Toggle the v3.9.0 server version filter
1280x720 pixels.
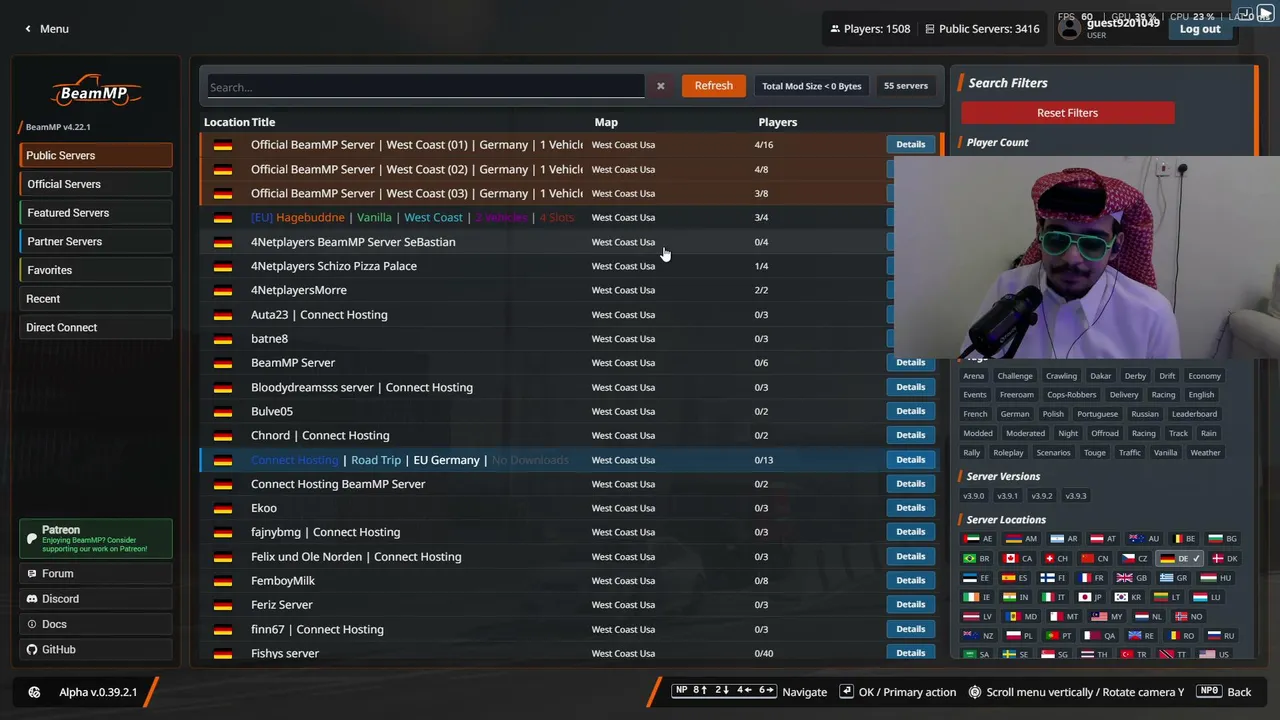(x=973, y=496)
